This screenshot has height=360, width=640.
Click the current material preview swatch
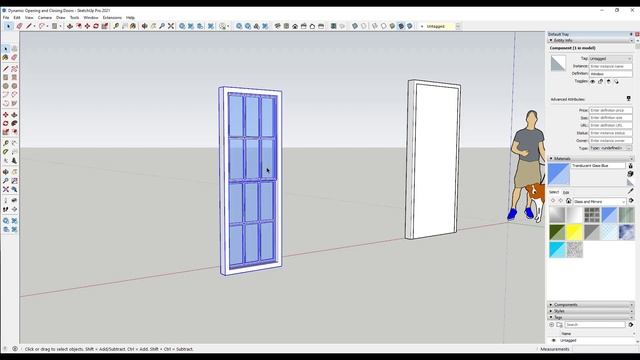pos(559,174)
